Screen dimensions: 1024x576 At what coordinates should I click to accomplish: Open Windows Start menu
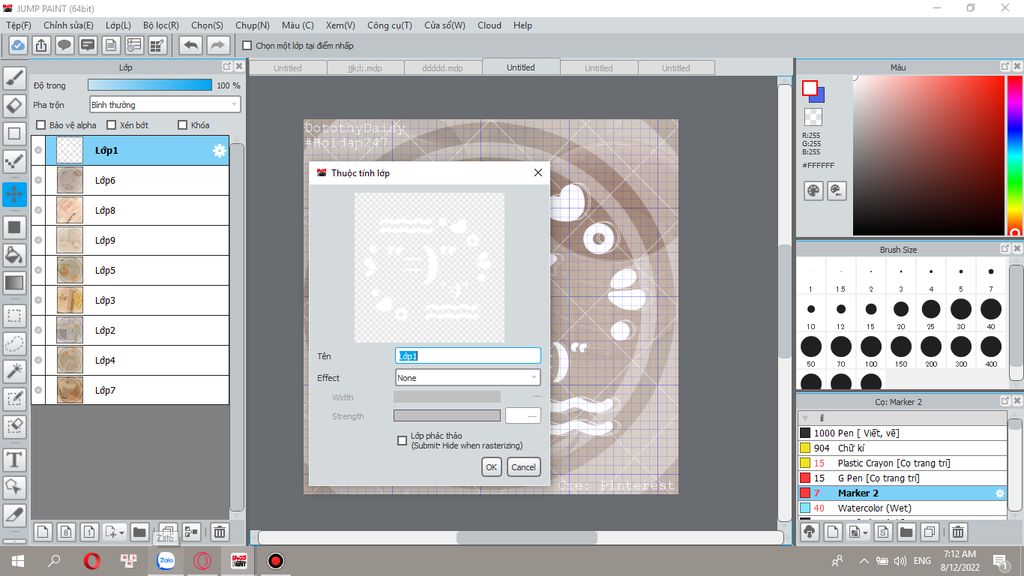[x=18, y=560]
